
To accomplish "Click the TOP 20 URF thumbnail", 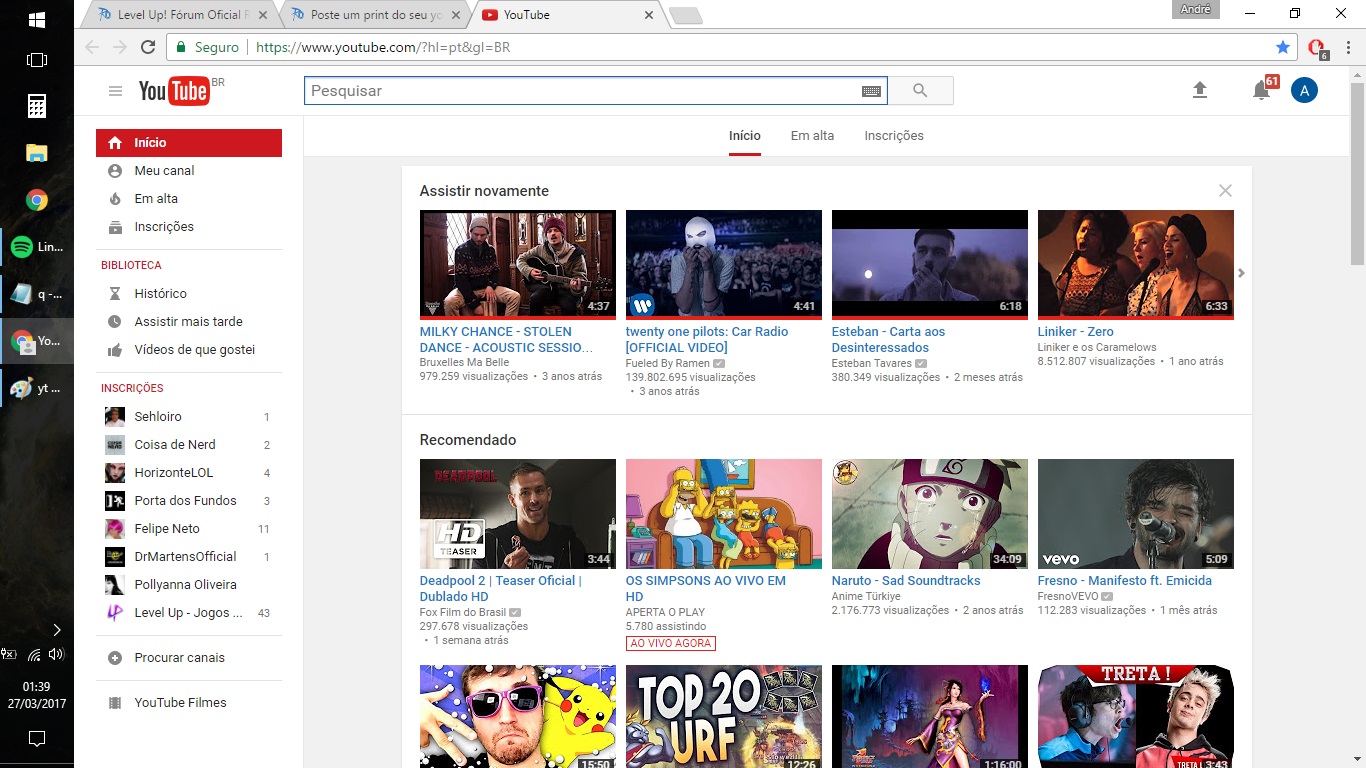I will (x=724, y=717).
